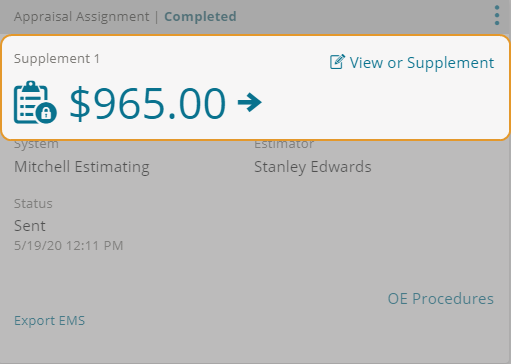Click the Estimator field label
This screenshot has height=364, width=511.
click(x=284, y=145)
